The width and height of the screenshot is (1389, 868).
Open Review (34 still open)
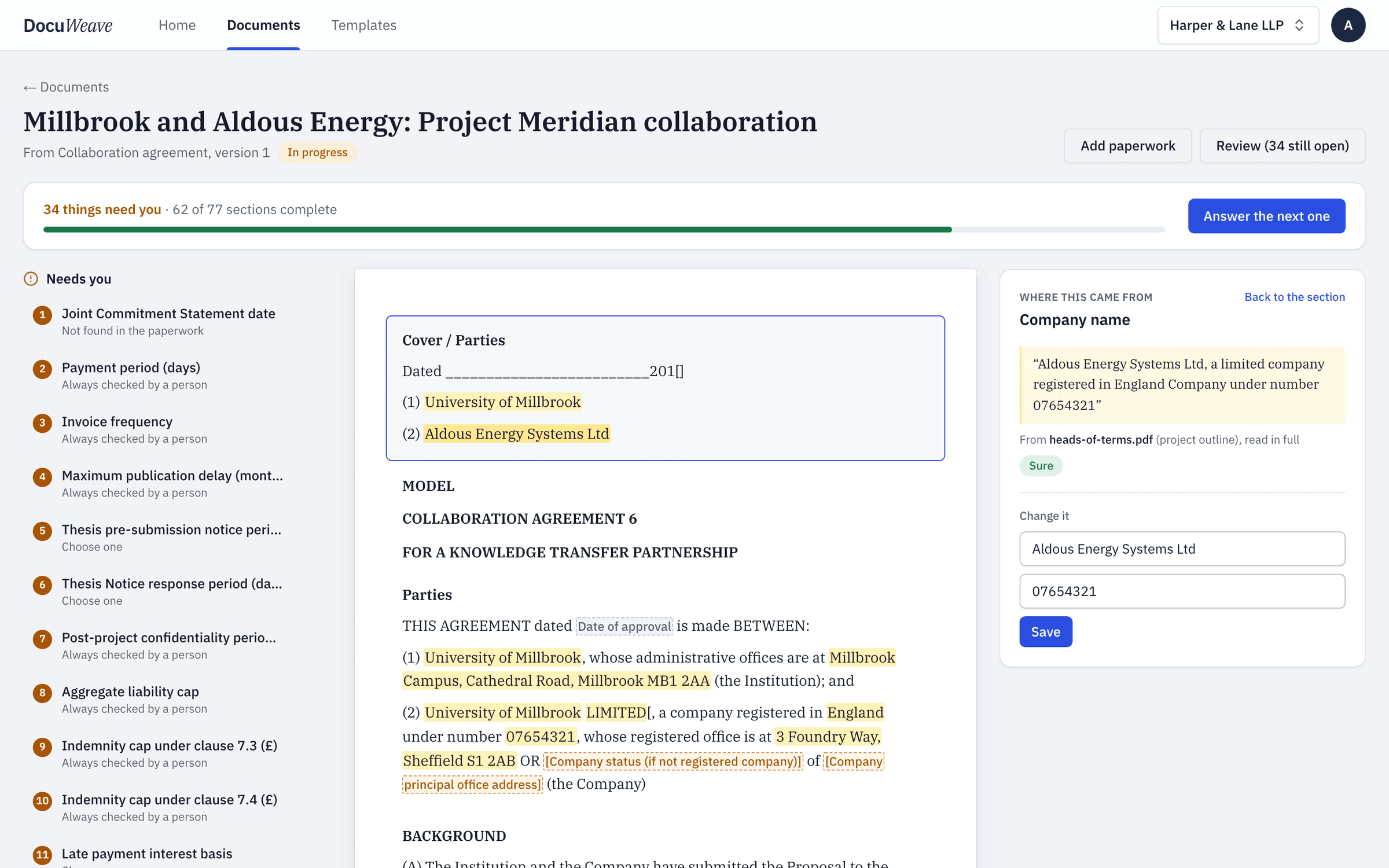pos(1283,146)
